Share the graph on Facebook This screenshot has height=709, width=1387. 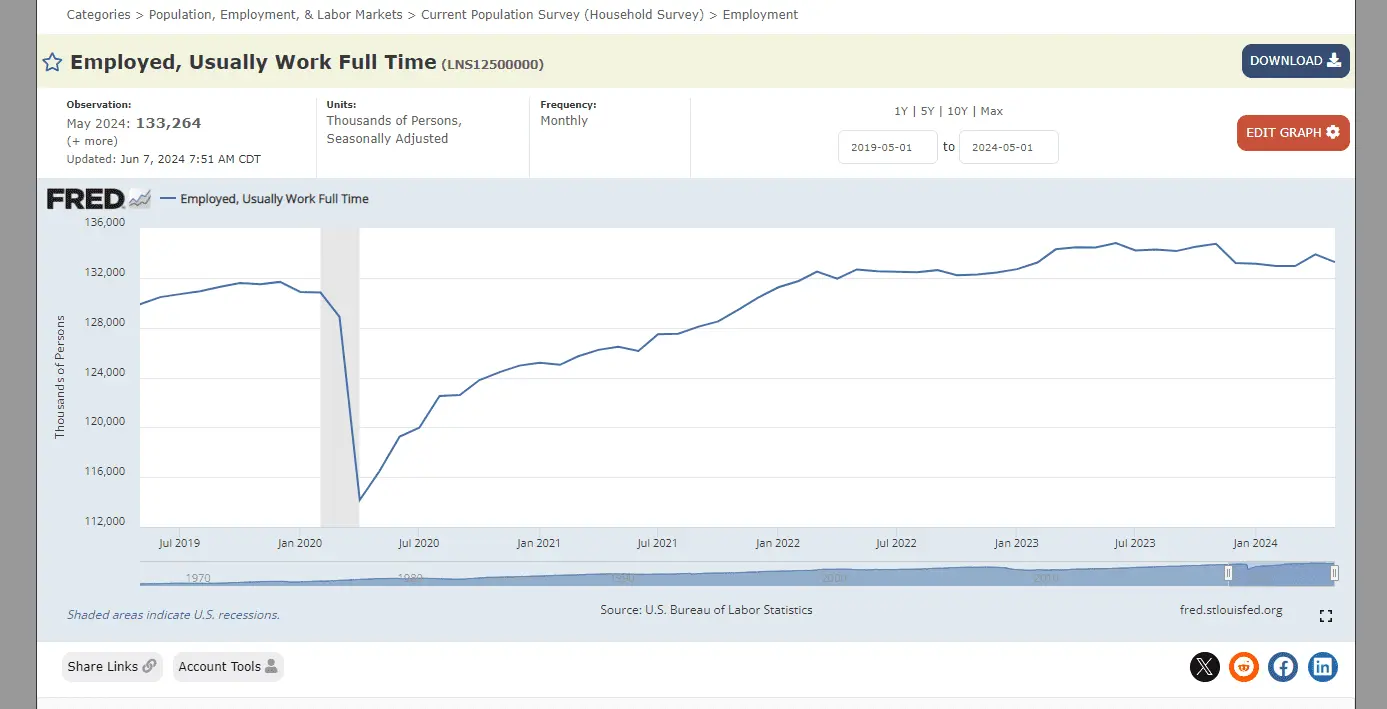1283,667
